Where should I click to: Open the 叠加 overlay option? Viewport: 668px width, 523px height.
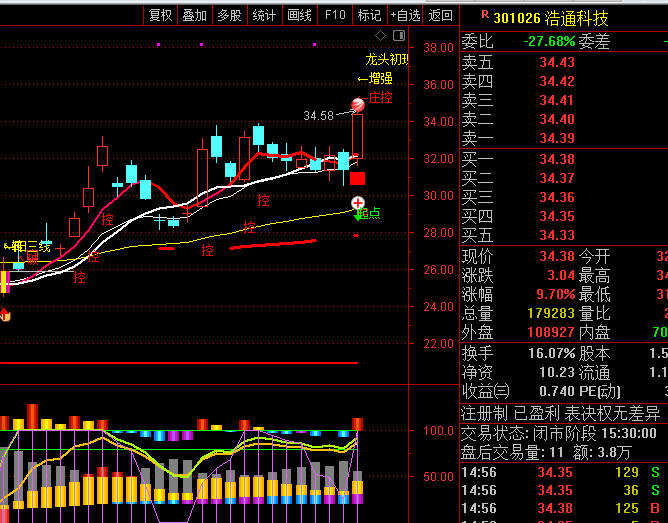[x=195, y=15]
